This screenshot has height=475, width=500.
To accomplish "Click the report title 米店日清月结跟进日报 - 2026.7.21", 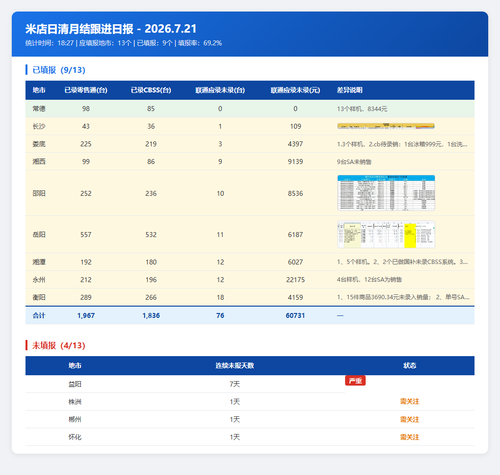I will [x=111, y=29].
